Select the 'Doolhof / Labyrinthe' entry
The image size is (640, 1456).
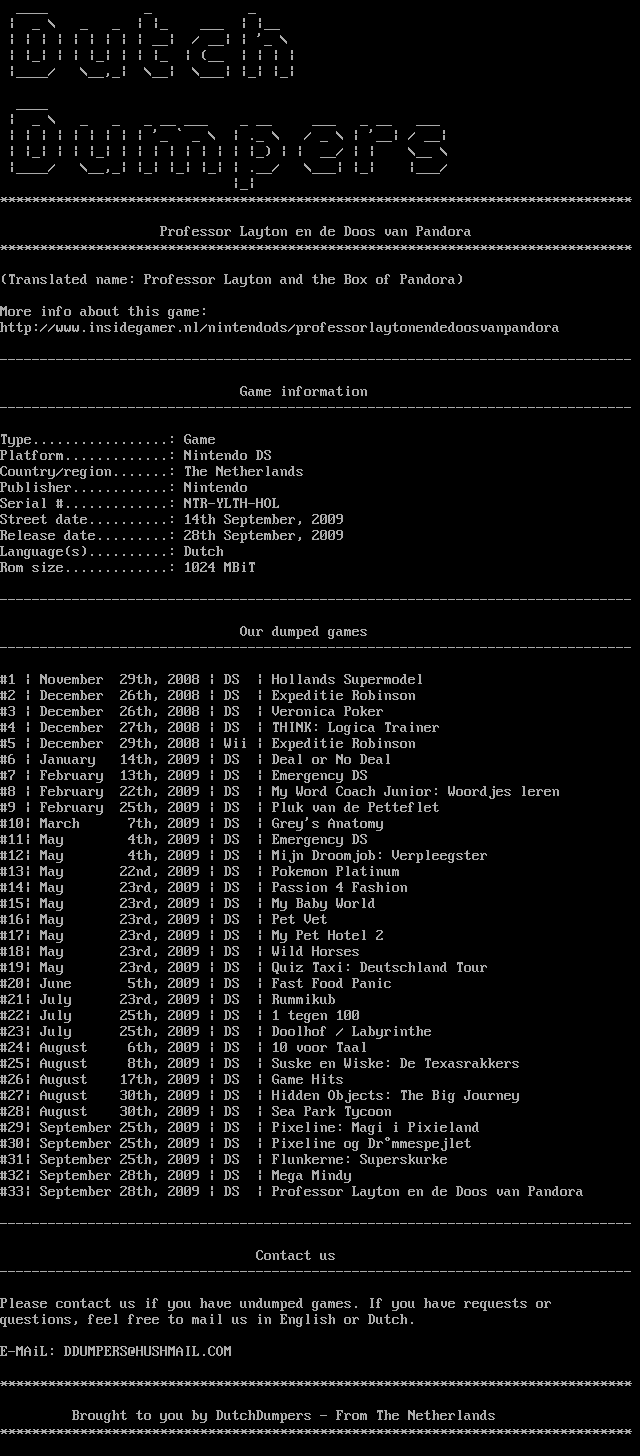351,1032
